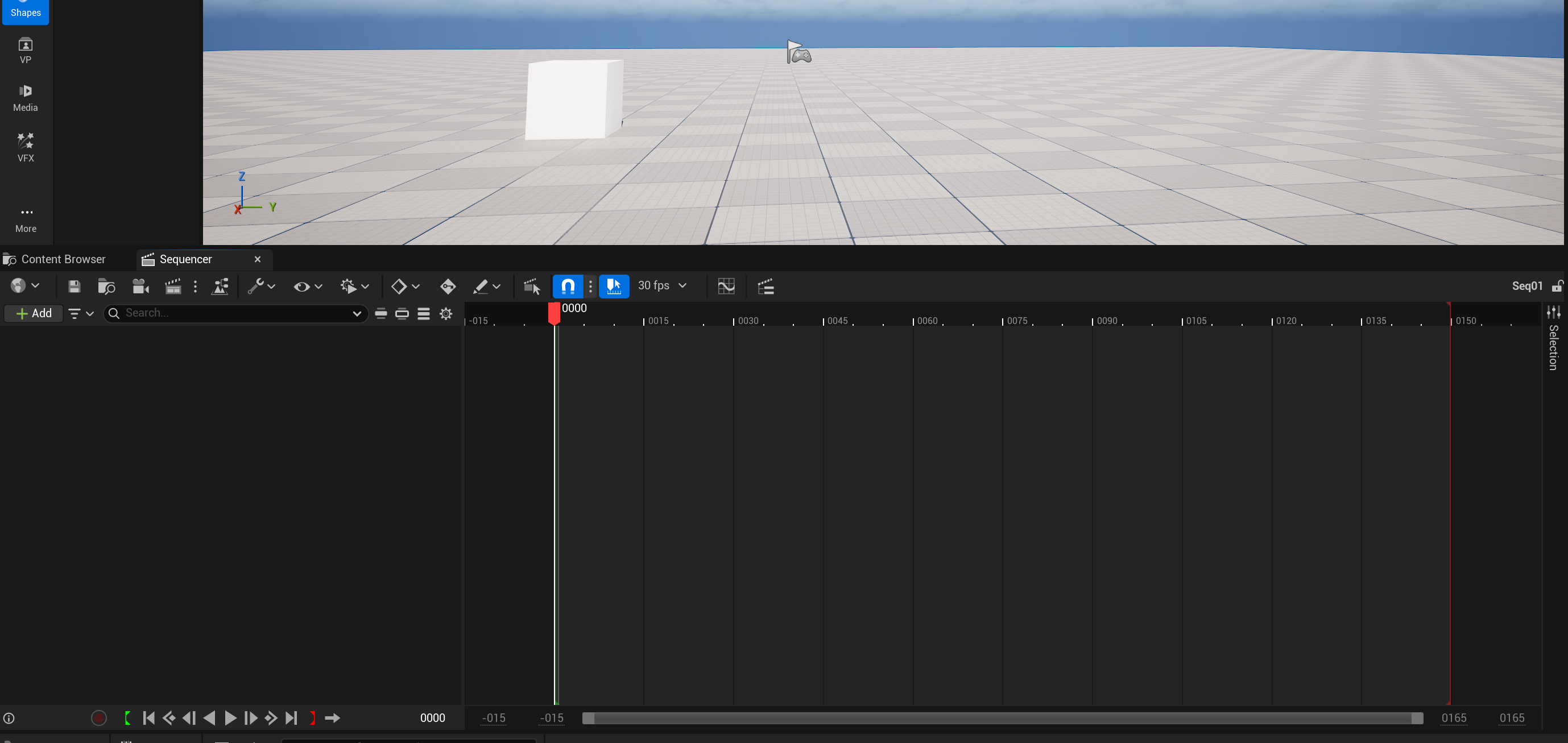Click Browse to asset in Content Browser icon

pyautogui.click(x=106, y=286)
